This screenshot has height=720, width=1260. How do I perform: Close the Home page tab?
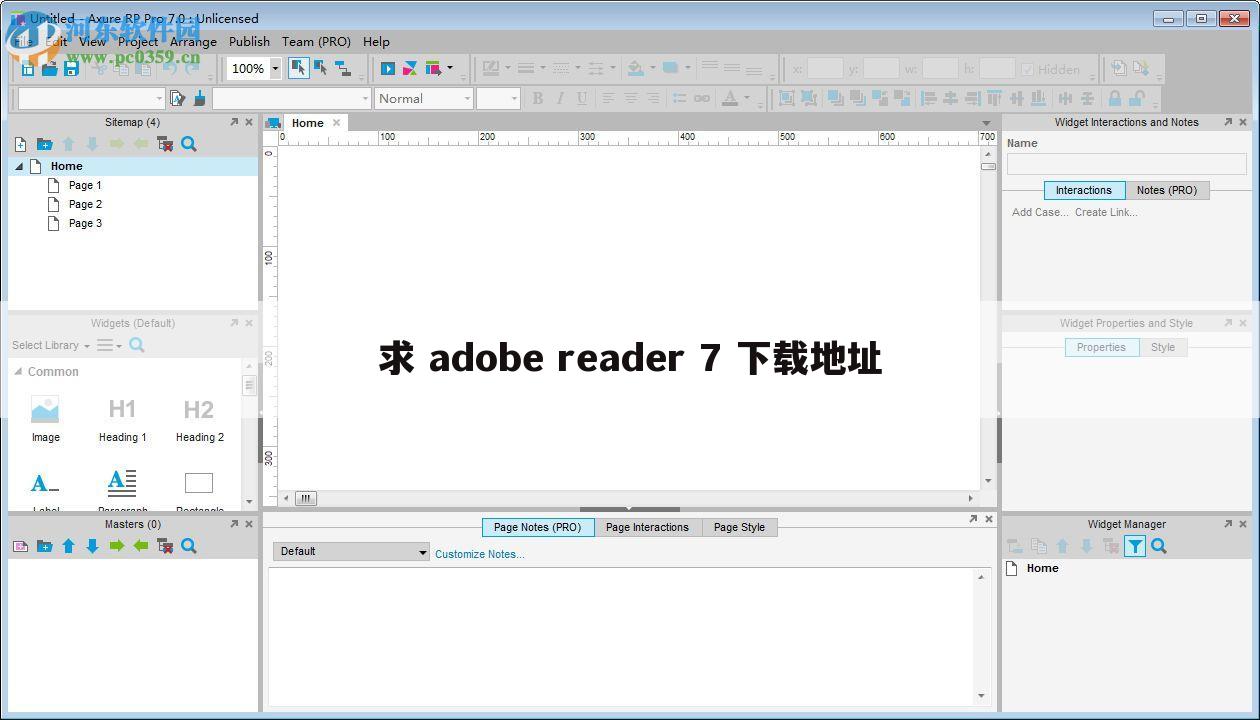(x=336, y=123)
